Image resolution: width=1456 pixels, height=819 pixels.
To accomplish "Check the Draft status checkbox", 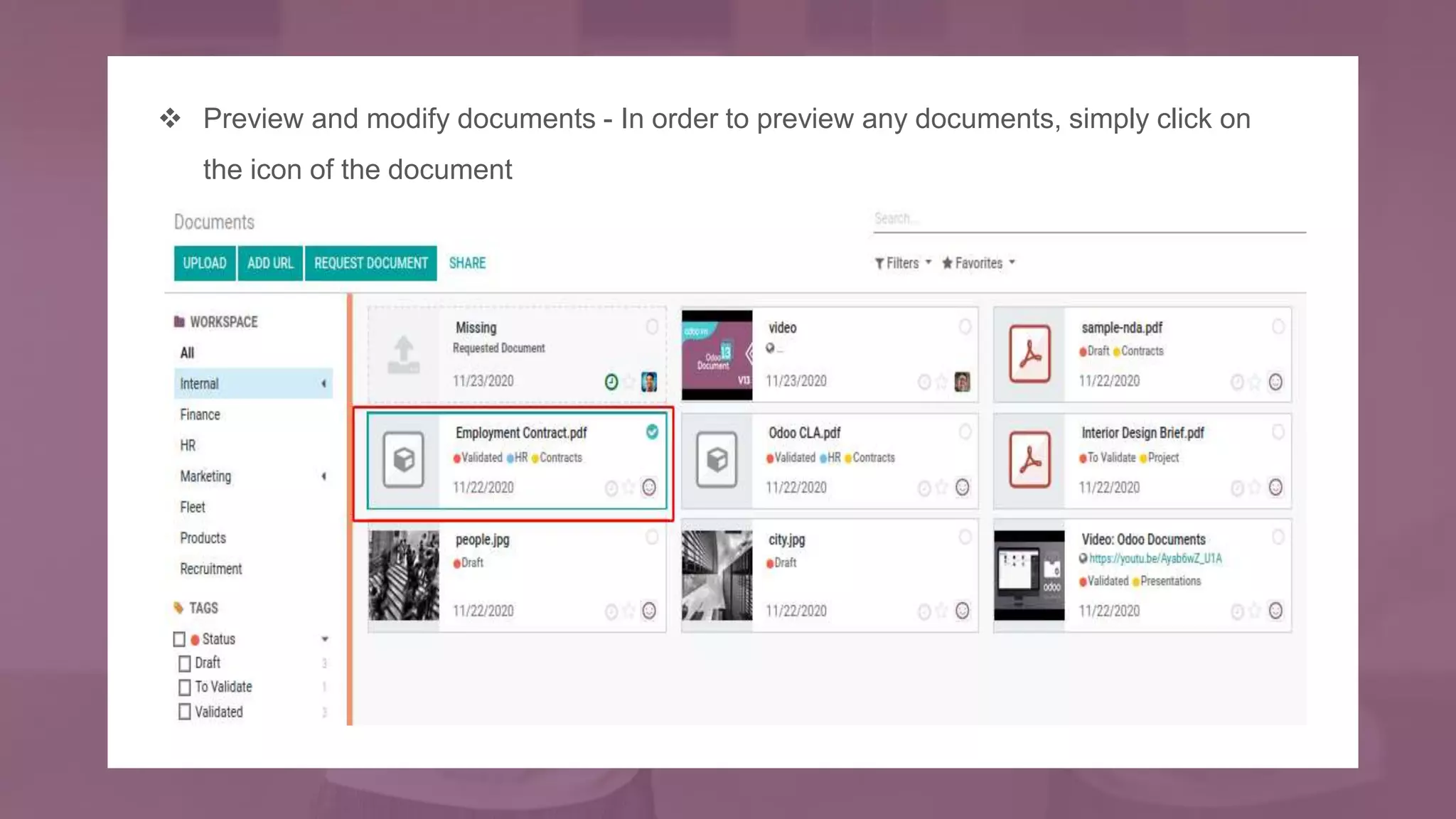I will coord(185,663).
